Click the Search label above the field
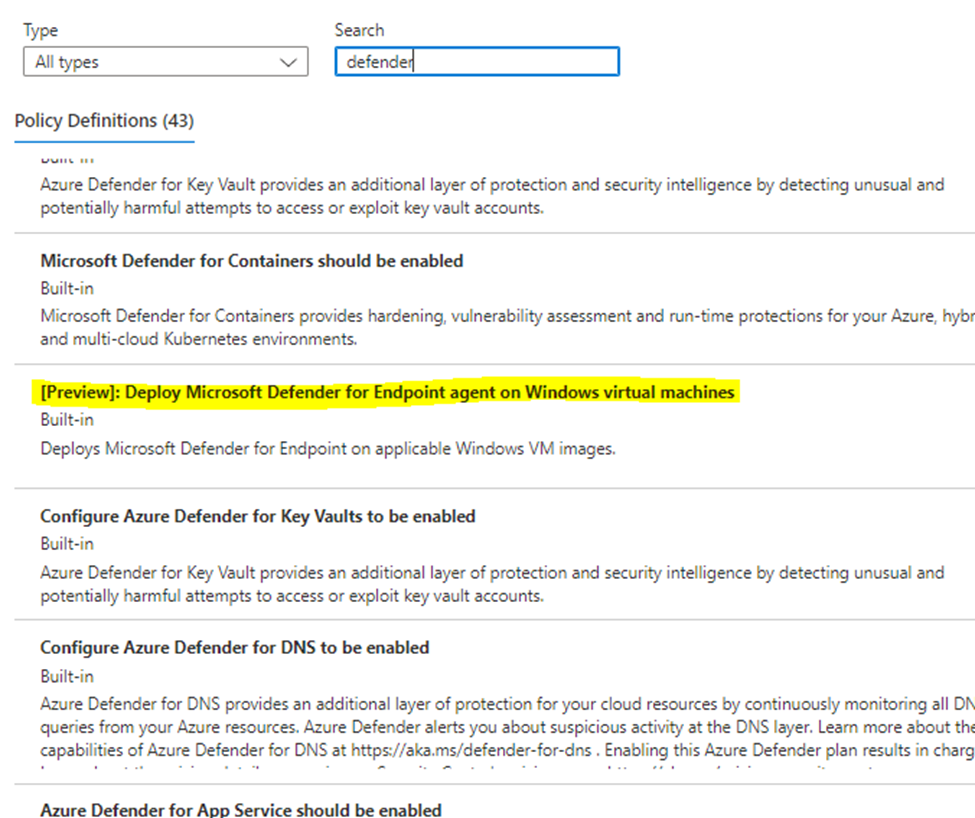Screen dimensions: 975x818 [359, 30]
